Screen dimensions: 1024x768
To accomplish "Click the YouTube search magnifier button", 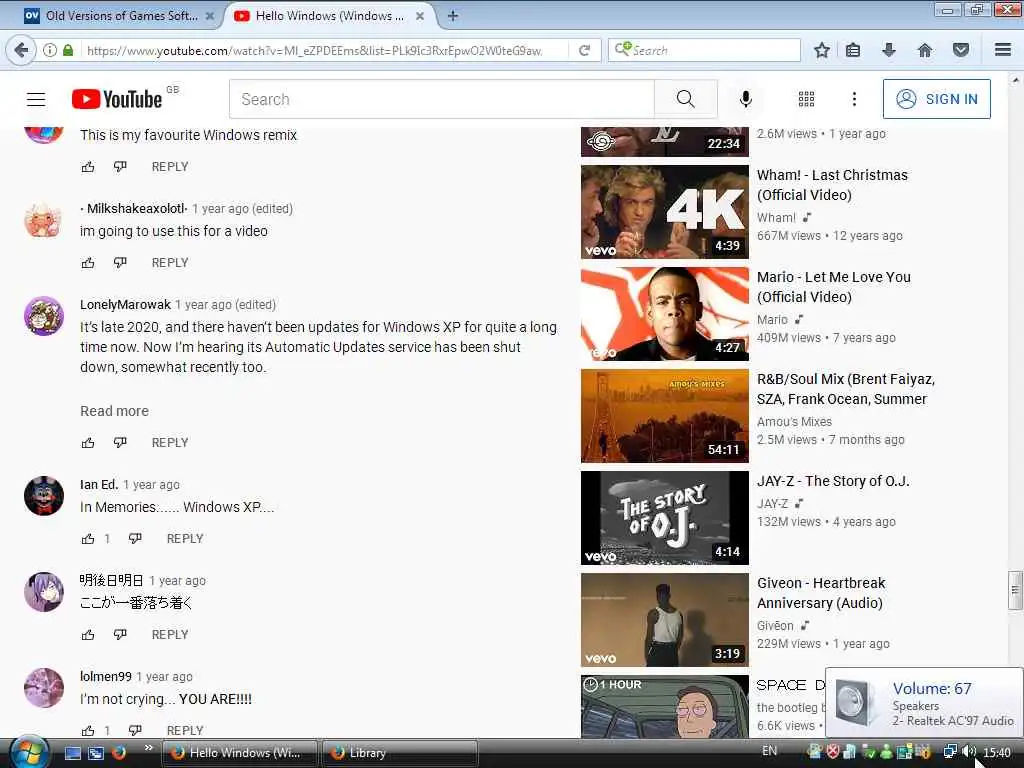I will point(686,99).
